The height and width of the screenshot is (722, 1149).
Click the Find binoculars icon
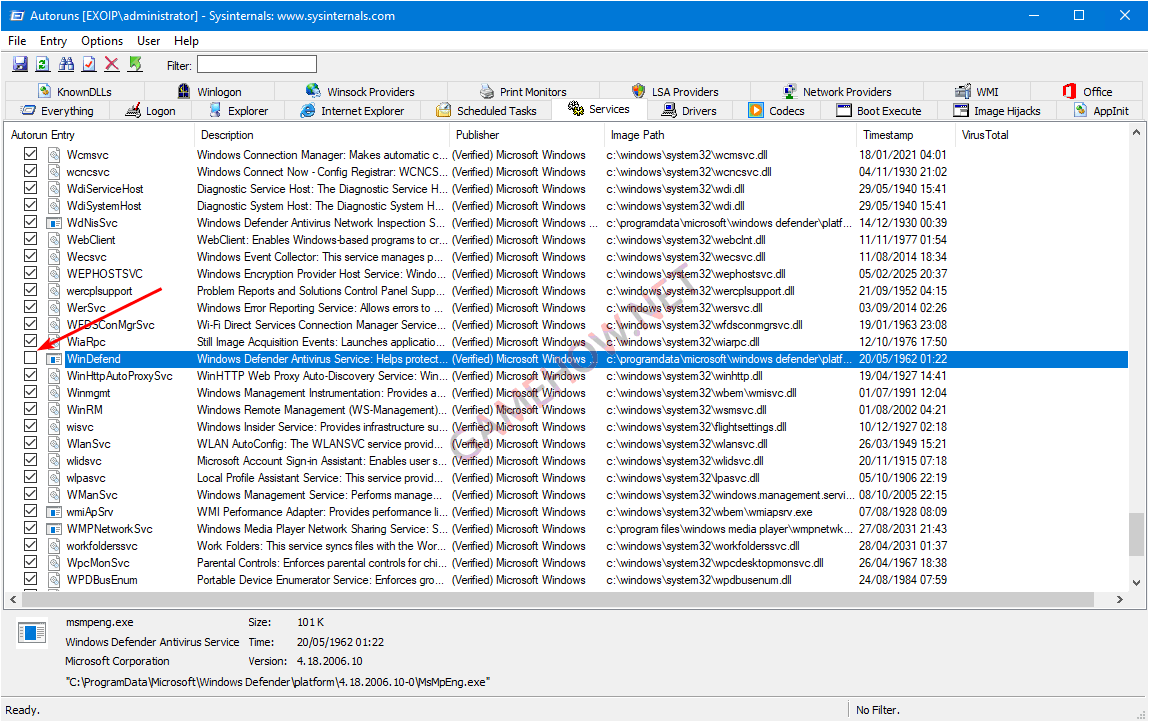click(66, 65)
